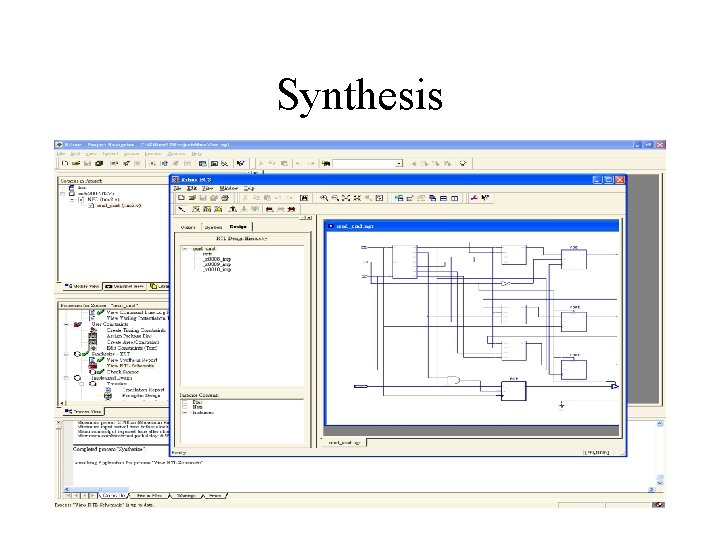Screen dimensions: 720x540
Task: Click Tile vertically icon in ECS toolbar
Action: [x=454, y=198]
